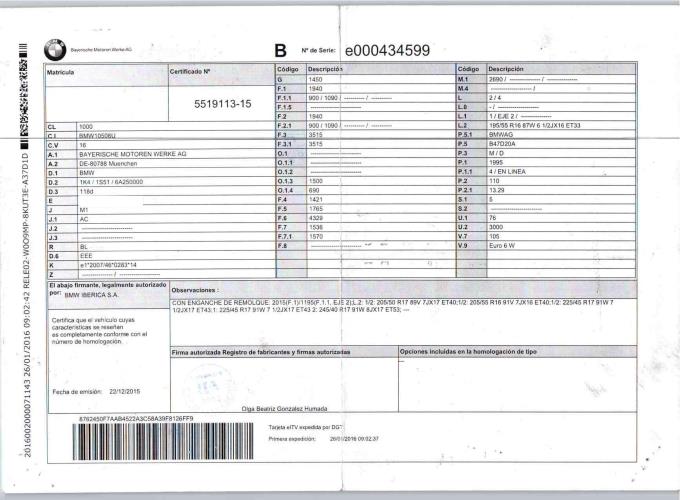Click homologation number in row K
The width and height of the screenshot is (687, 500).
coord(108,265)
